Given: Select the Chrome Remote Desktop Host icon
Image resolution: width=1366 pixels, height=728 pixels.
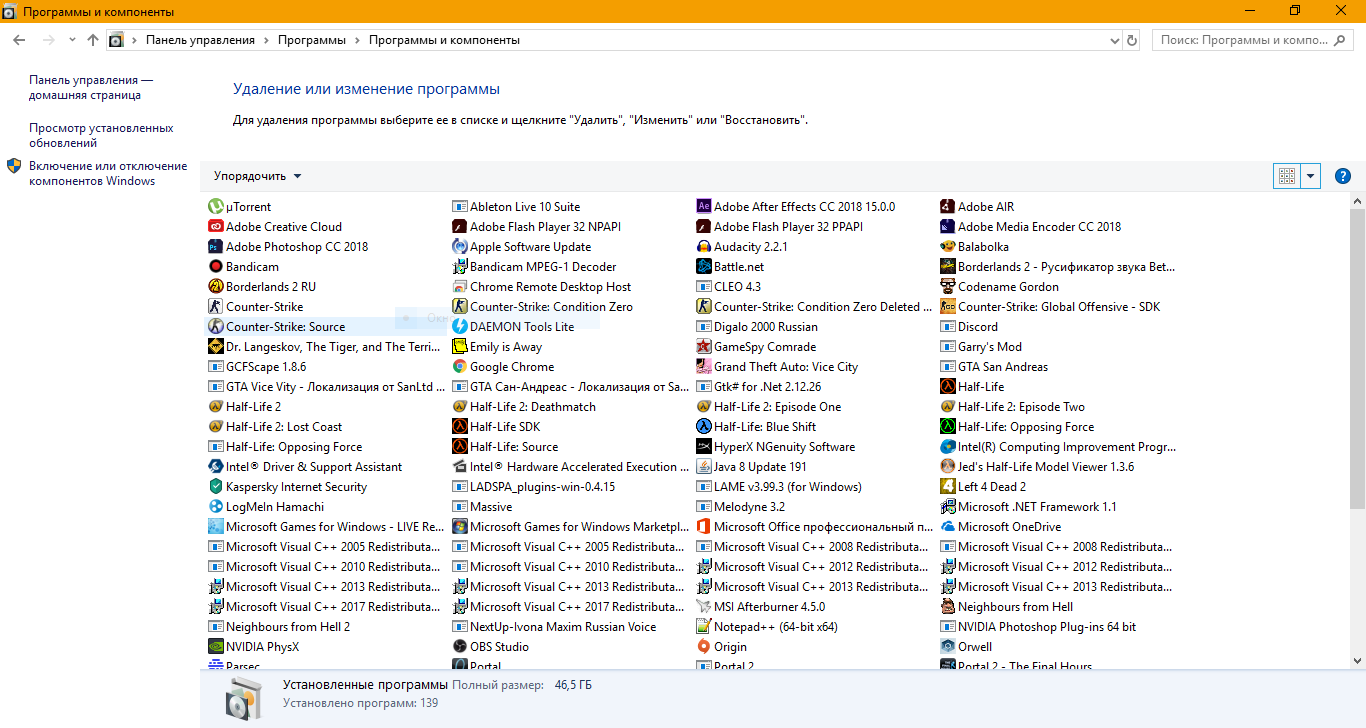Looking at the screenshot, I should tap(459, 287).
